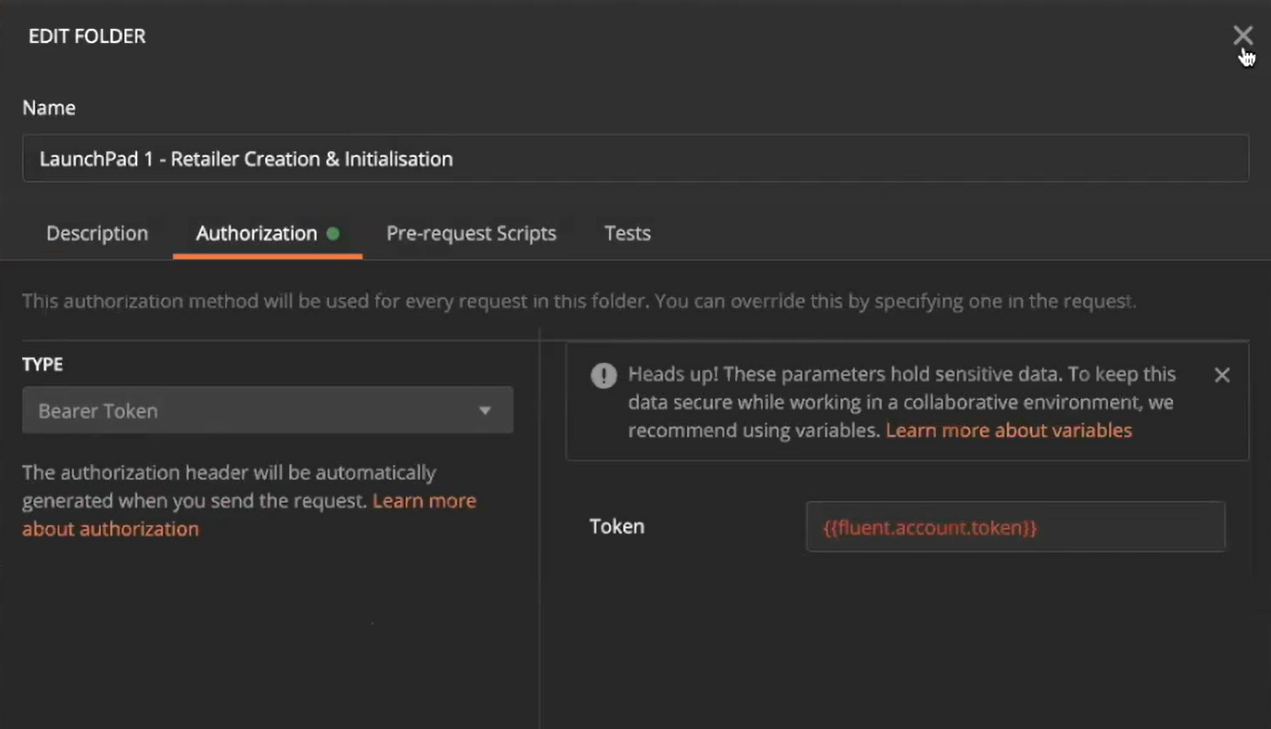Click the EDIT FOLDER dialog title
The width and height of the screenshot is (1271, 729).
pos(87,36)
